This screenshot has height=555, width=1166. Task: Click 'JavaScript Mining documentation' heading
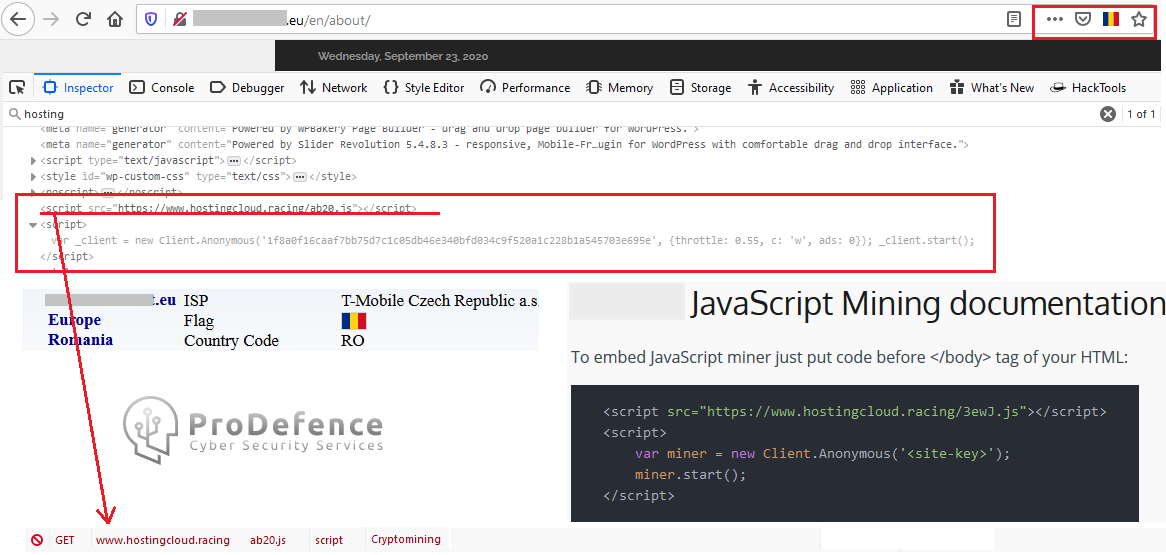tap(927, 304)
